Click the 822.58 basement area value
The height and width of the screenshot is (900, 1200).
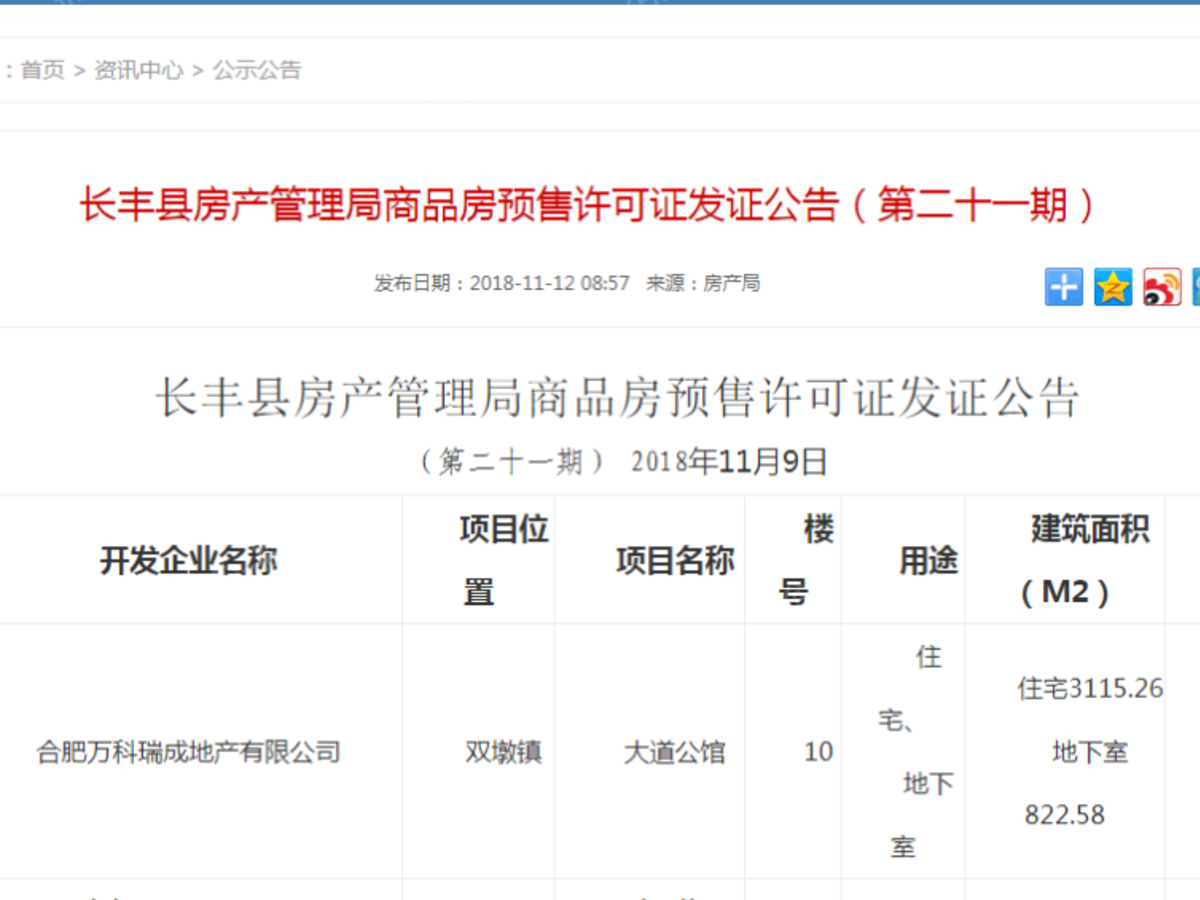(1065, 815)
